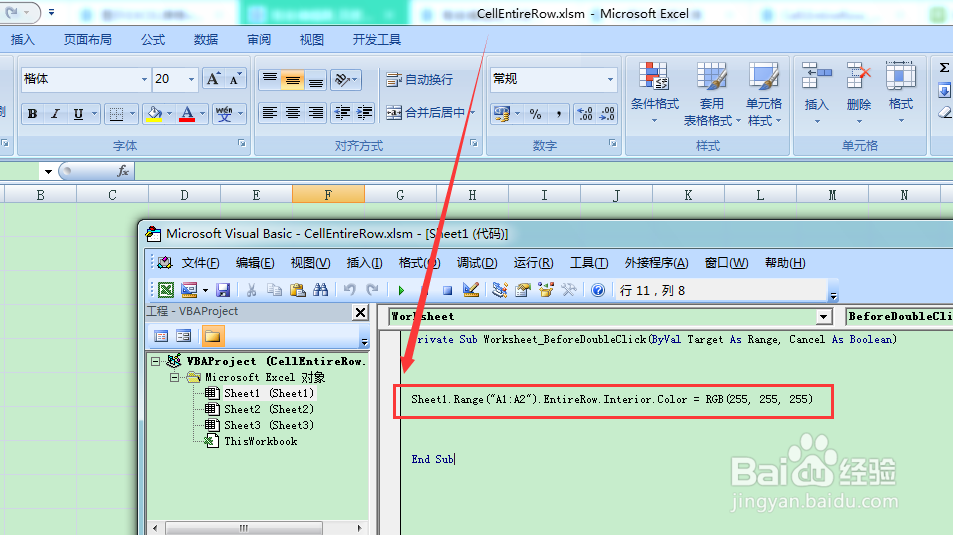Select ThisWorkbook in project tree
The image size is (953, 535).
point(261,441)
